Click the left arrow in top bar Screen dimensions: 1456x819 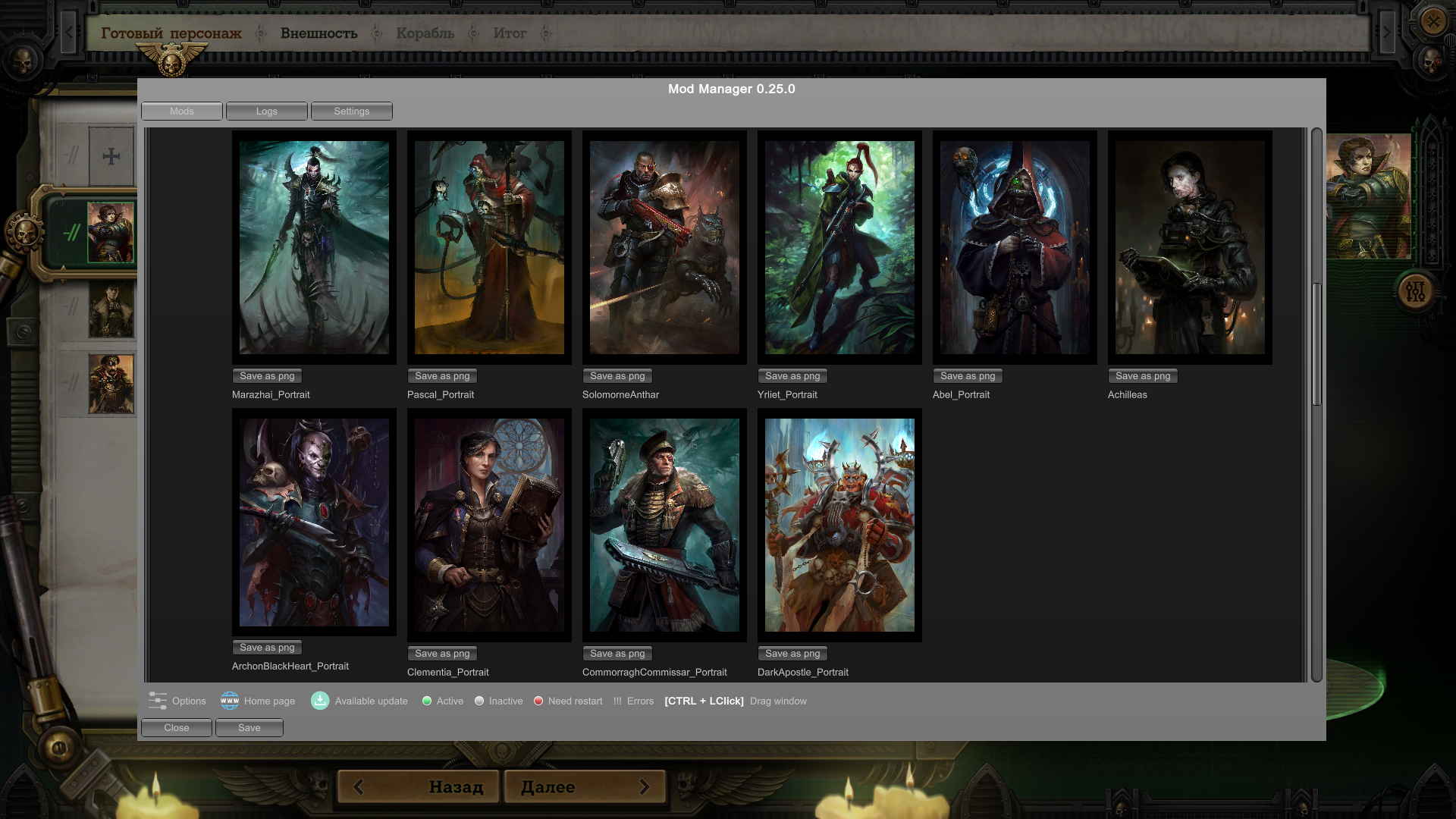pyautogui.click(x=69, y=33)
